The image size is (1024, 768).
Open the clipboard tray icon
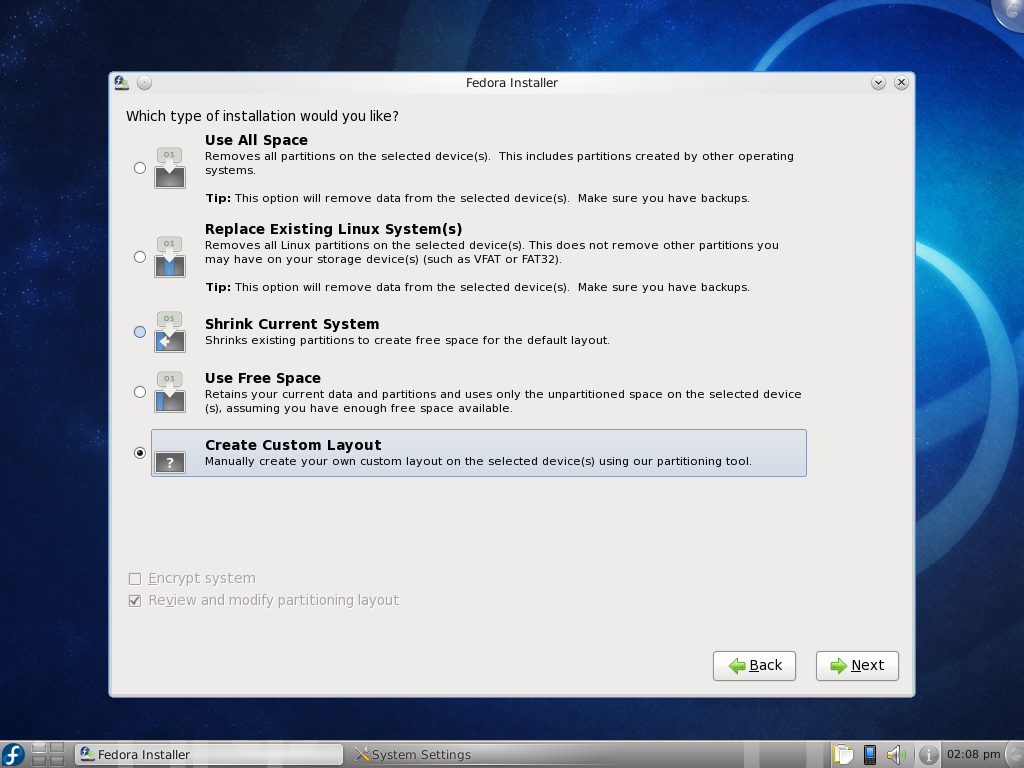[x=843, y=754]
